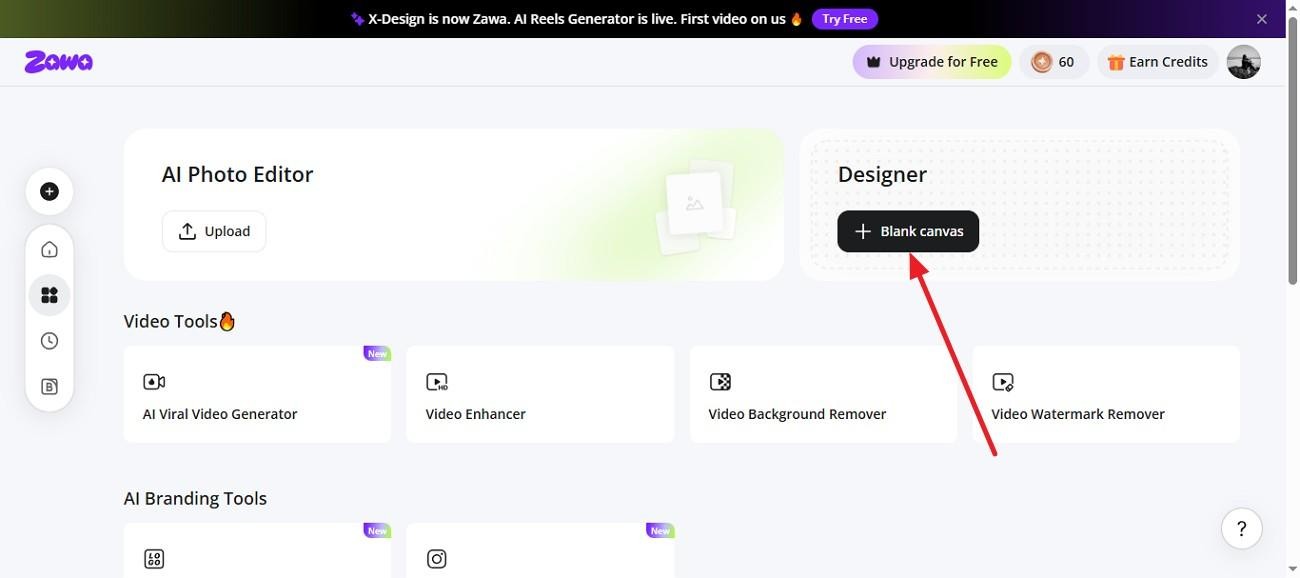Select the tools grid icon in sidebar
The width and height of the screenshot is (1300, 578).
[x=49, y=295]
